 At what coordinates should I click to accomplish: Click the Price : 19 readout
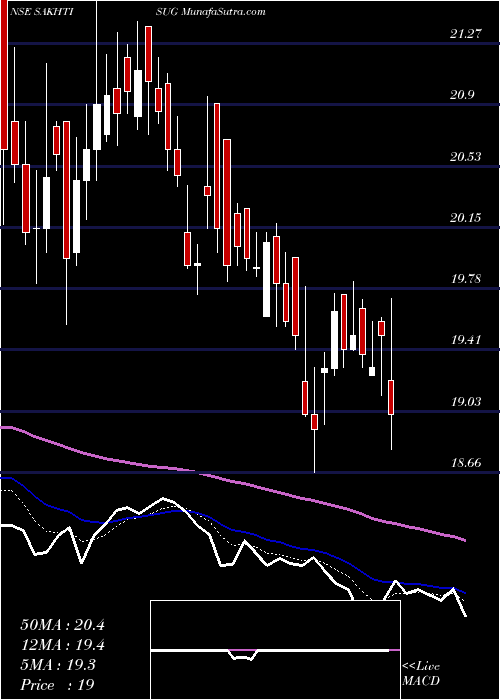(57, 685)
